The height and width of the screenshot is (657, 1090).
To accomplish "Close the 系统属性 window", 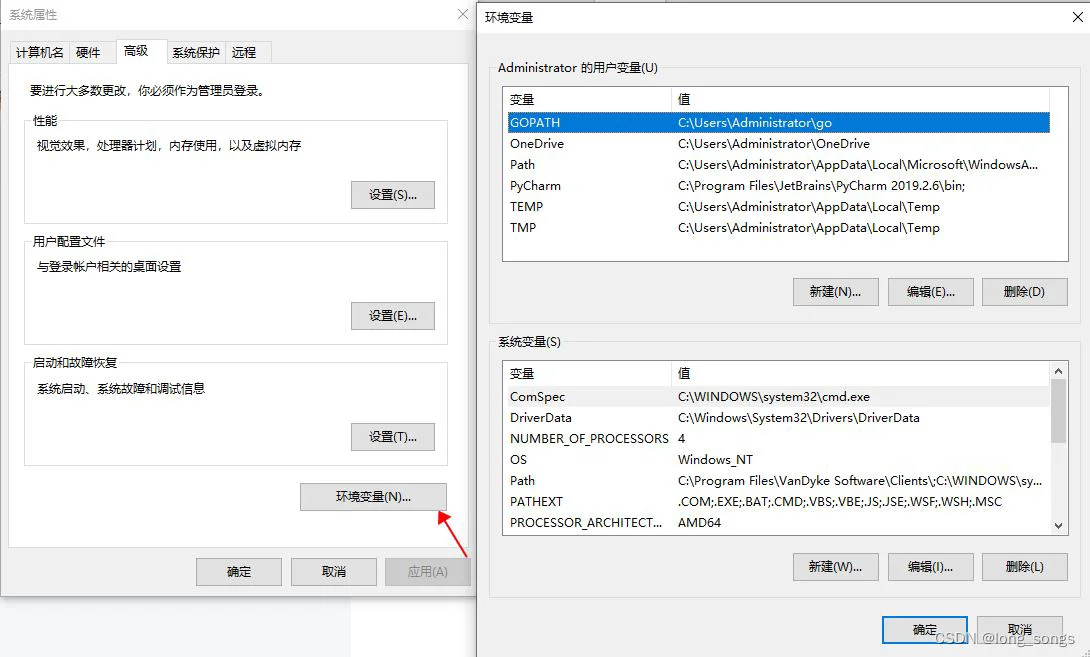I will pos(462,15).
